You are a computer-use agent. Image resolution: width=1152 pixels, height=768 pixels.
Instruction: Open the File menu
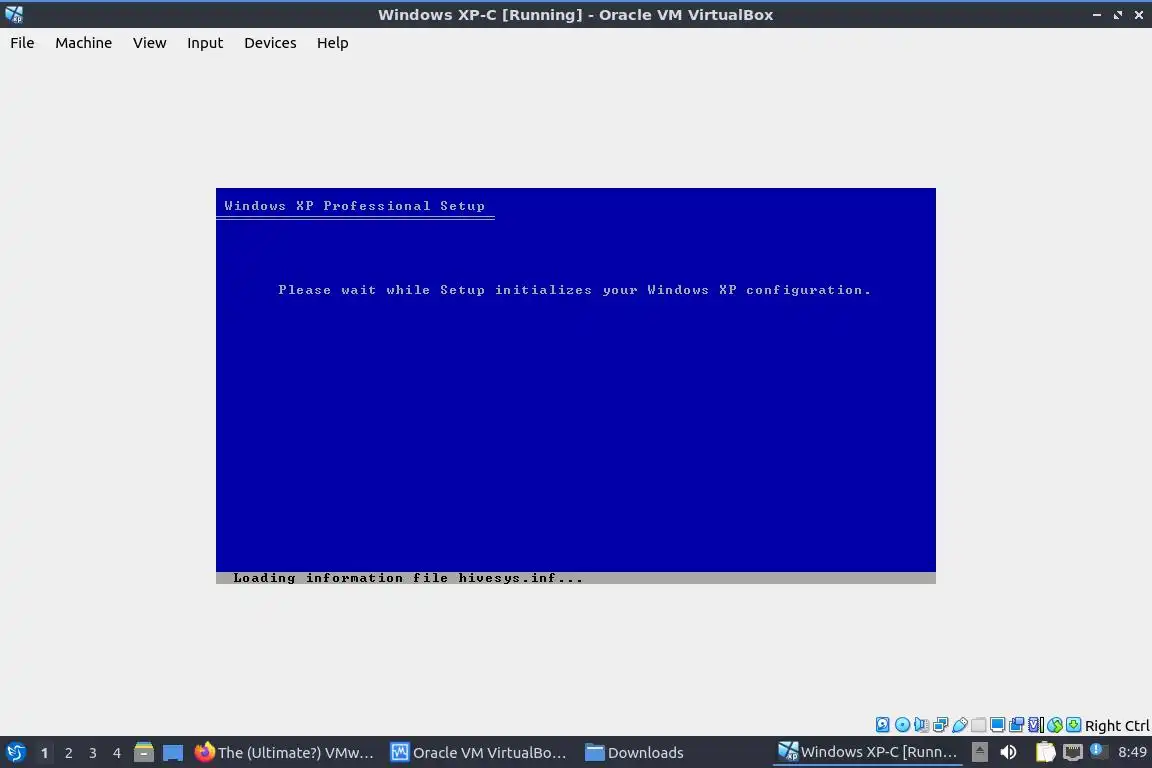click(x=22, y=43)
